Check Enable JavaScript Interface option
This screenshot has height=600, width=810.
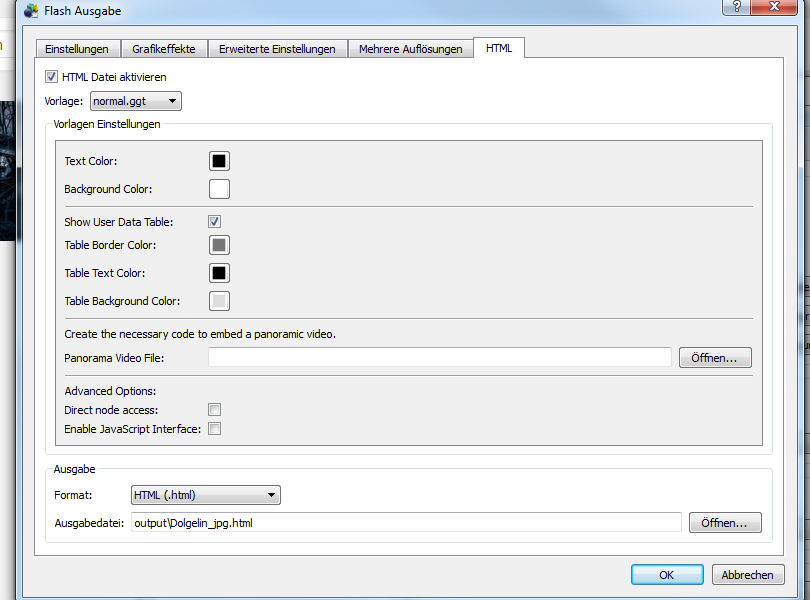tap(214, 429)
